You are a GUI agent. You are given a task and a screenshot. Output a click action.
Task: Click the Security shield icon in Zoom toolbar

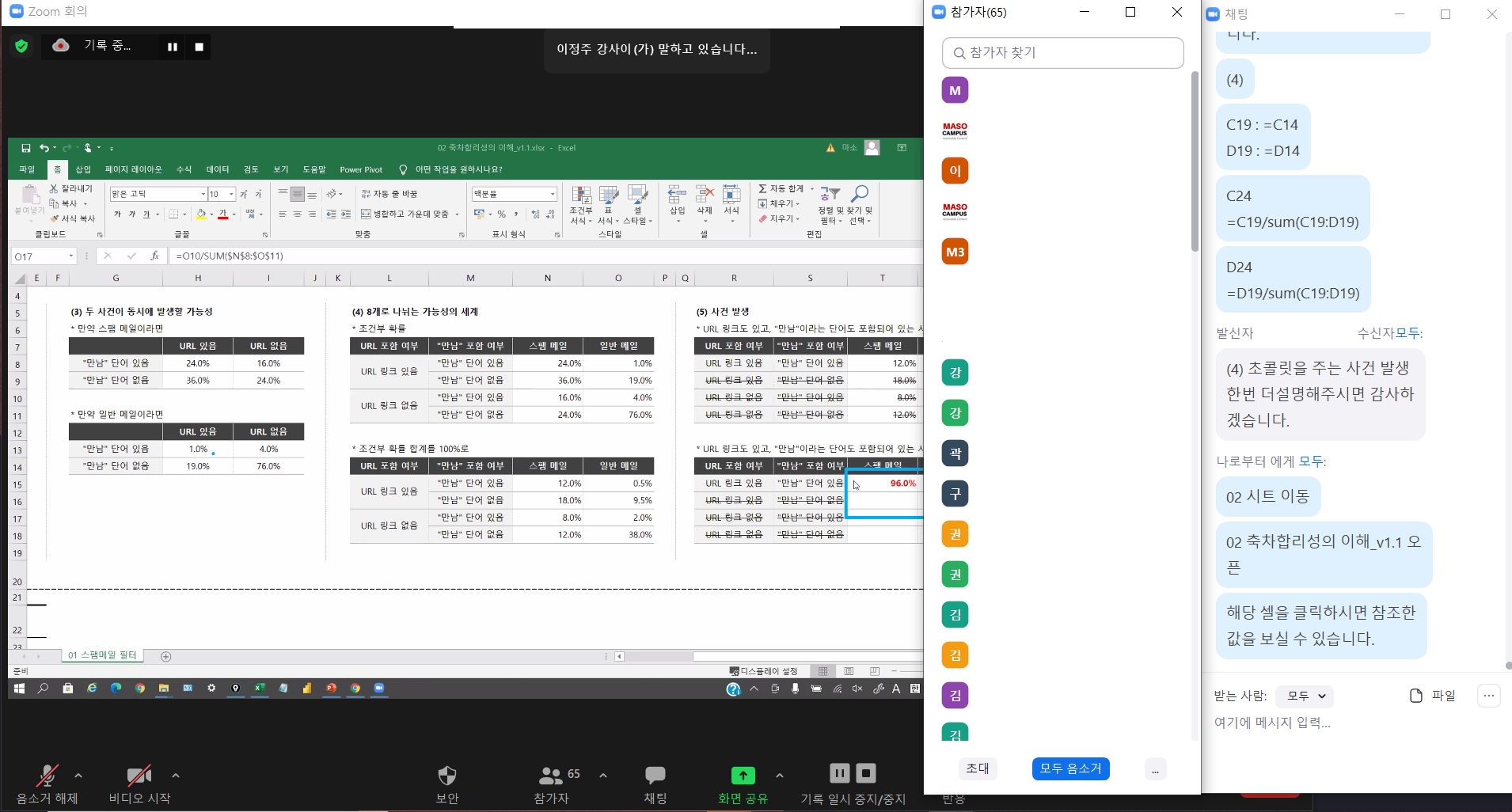click(x=447, y=775)
